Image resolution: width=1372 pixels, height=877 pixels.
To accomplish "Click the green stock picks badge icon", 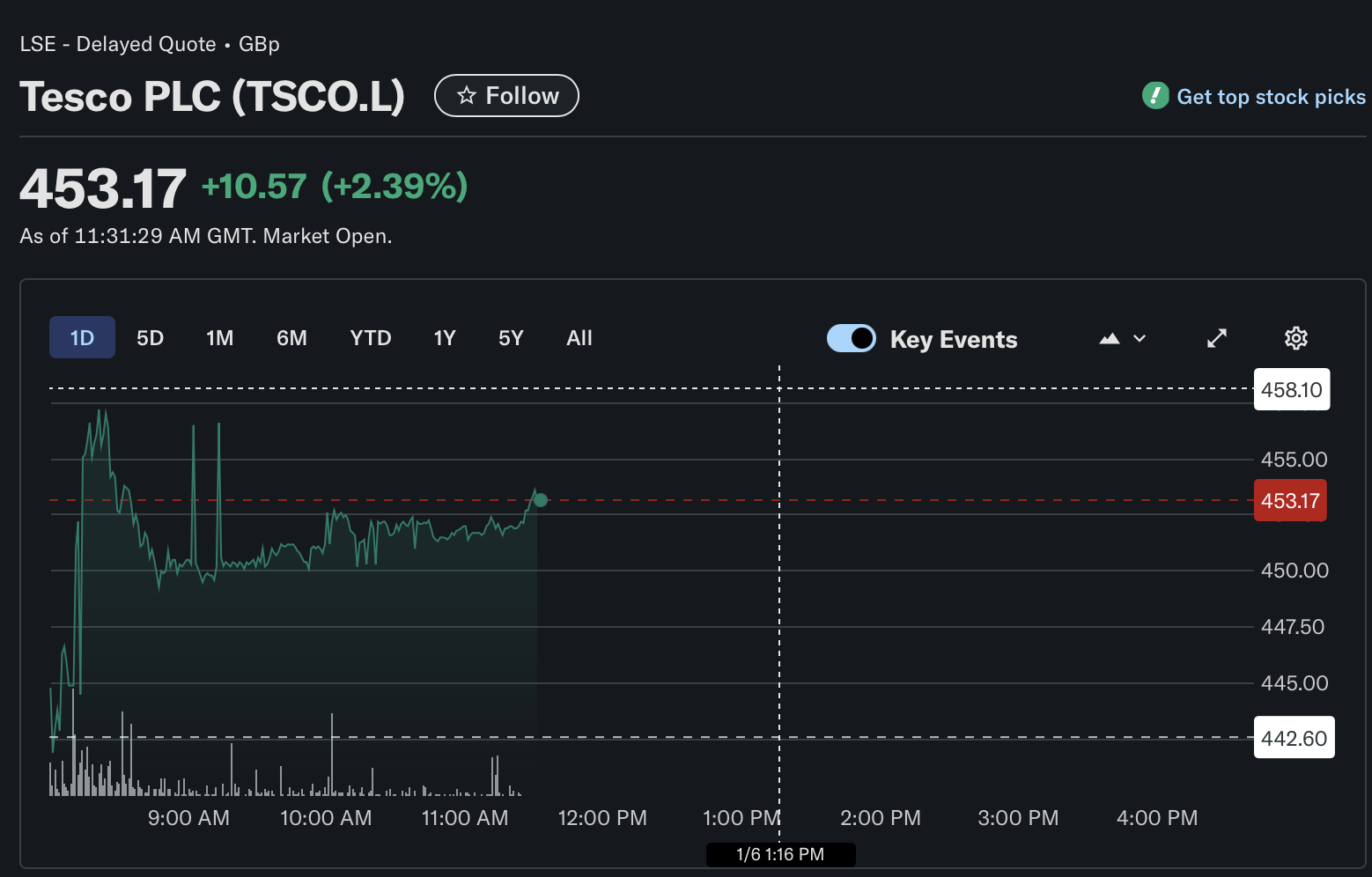I will [1155, 96].
